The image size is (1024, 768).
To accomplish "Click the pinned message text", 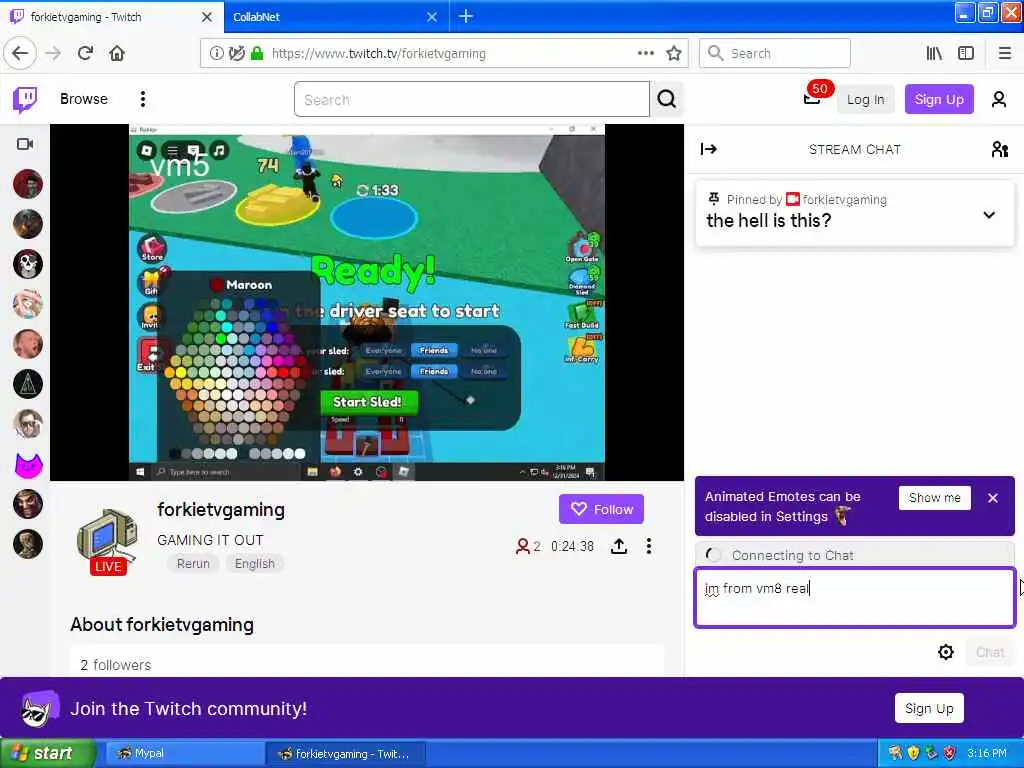I will pyautogui.click(x=769, y=221).
